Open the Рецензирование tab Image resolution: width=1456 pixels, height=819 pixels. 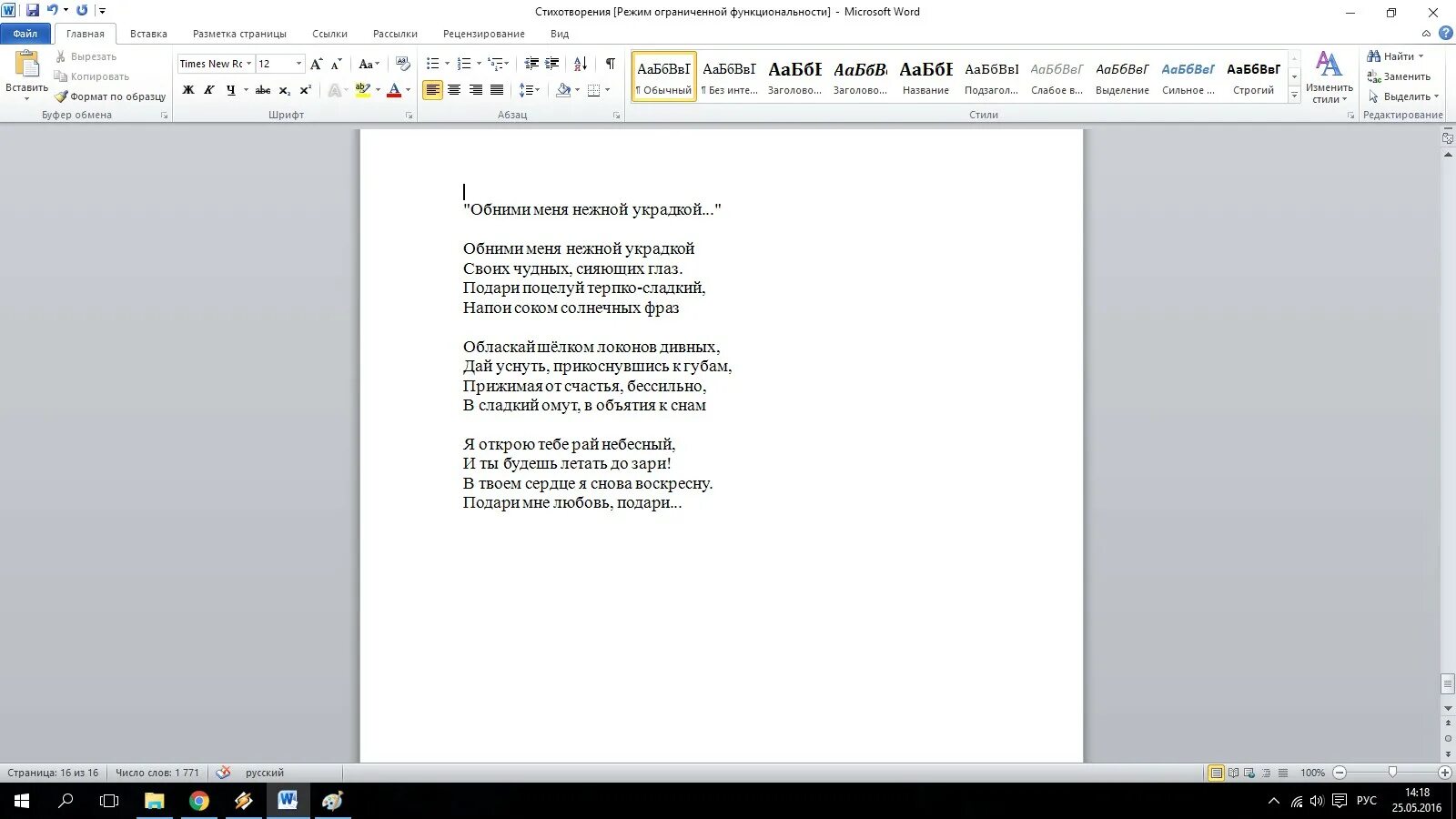[x=484, y=34]
